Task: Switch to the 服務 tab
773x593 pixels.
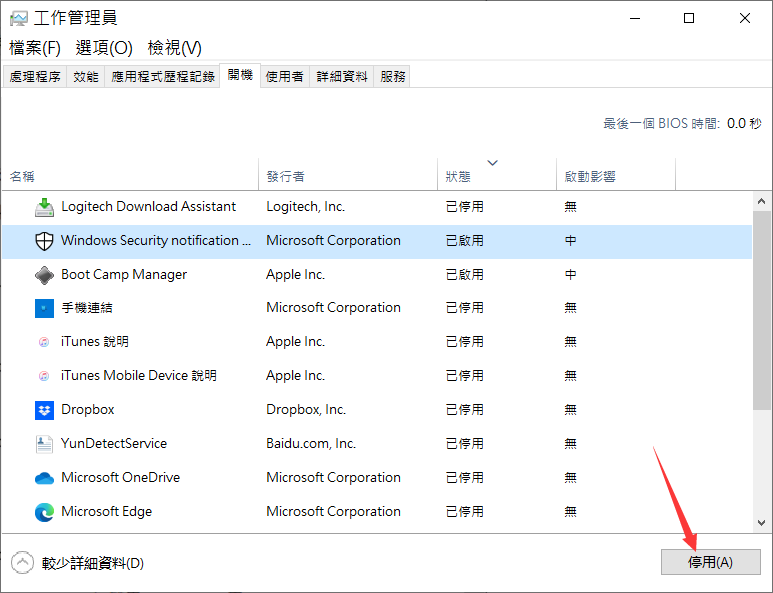Action: click(x=393, y=77)
